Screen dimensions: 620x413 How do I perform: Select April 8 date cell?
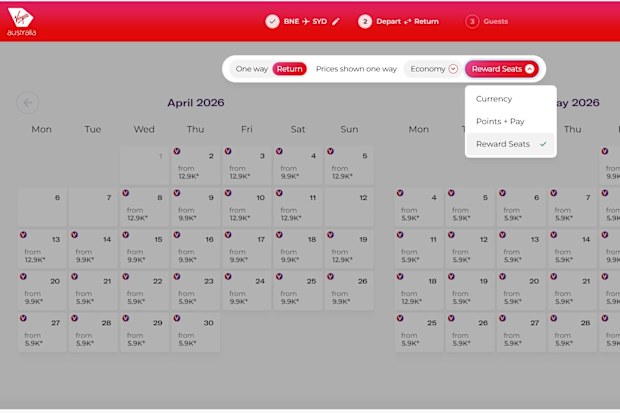[144, 207]
